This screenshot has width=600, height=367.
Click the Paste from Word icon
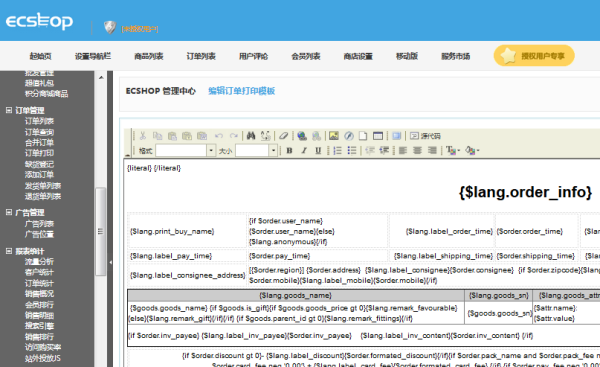coord(202,136)
